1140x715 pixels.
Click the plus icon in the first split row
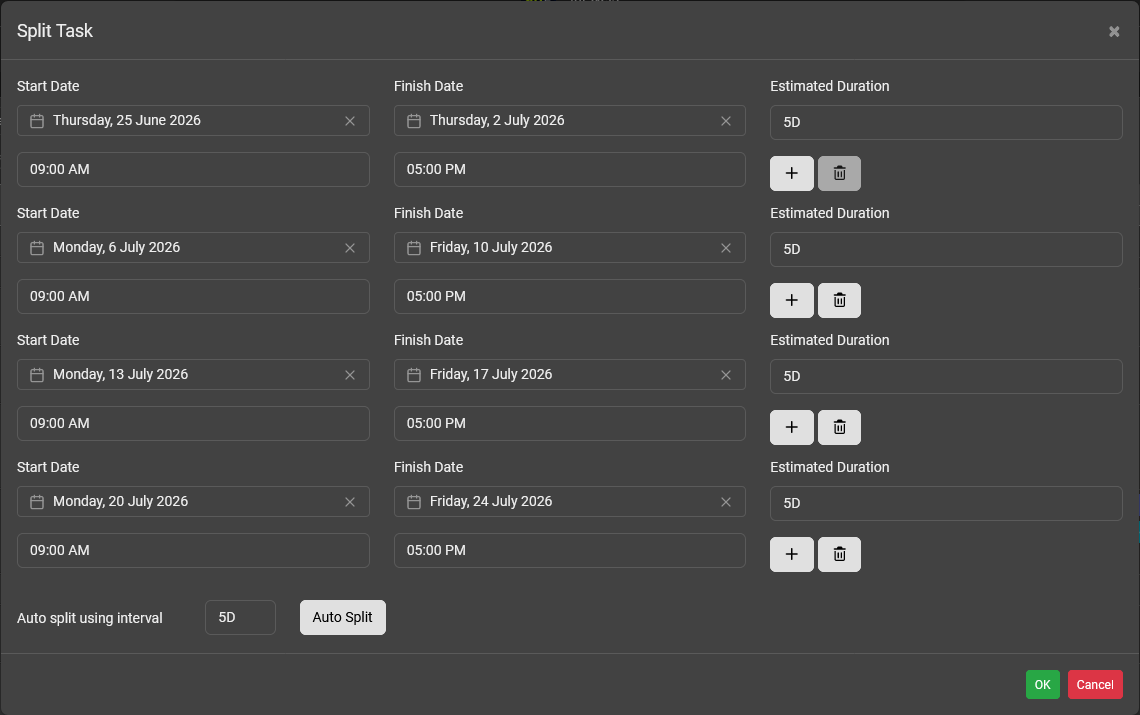[x=791, y=173]
